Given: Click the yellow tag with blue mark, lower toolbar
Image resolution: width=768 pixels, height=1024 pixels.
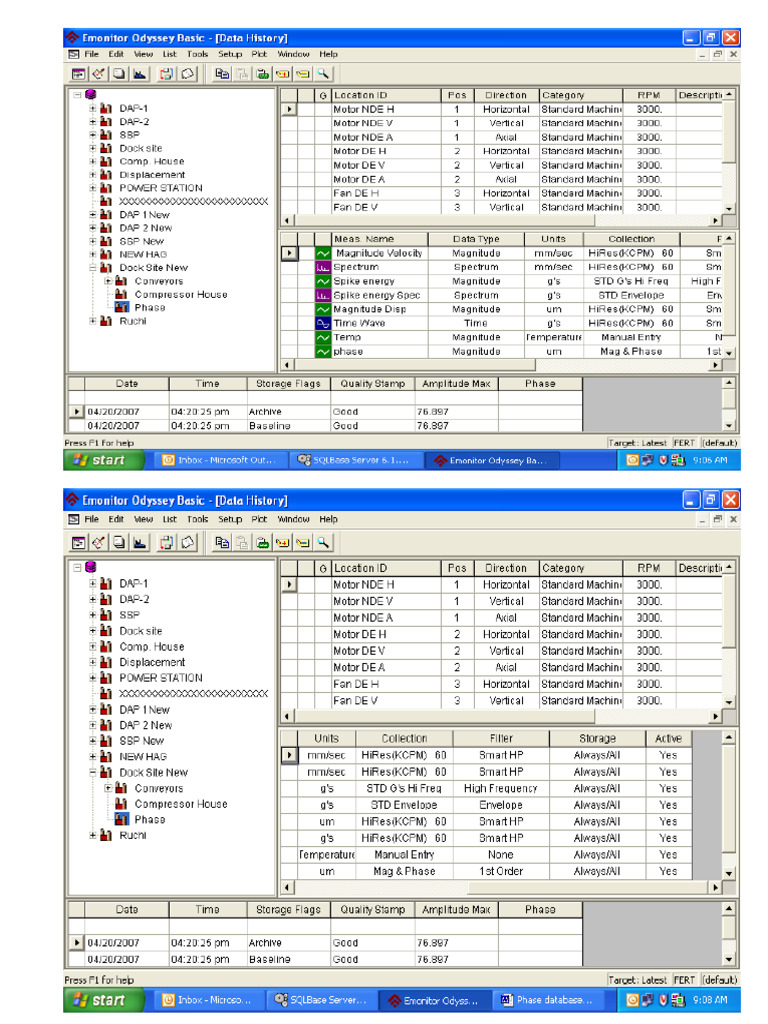Looking at the screenshot, I should click(303, 542).
